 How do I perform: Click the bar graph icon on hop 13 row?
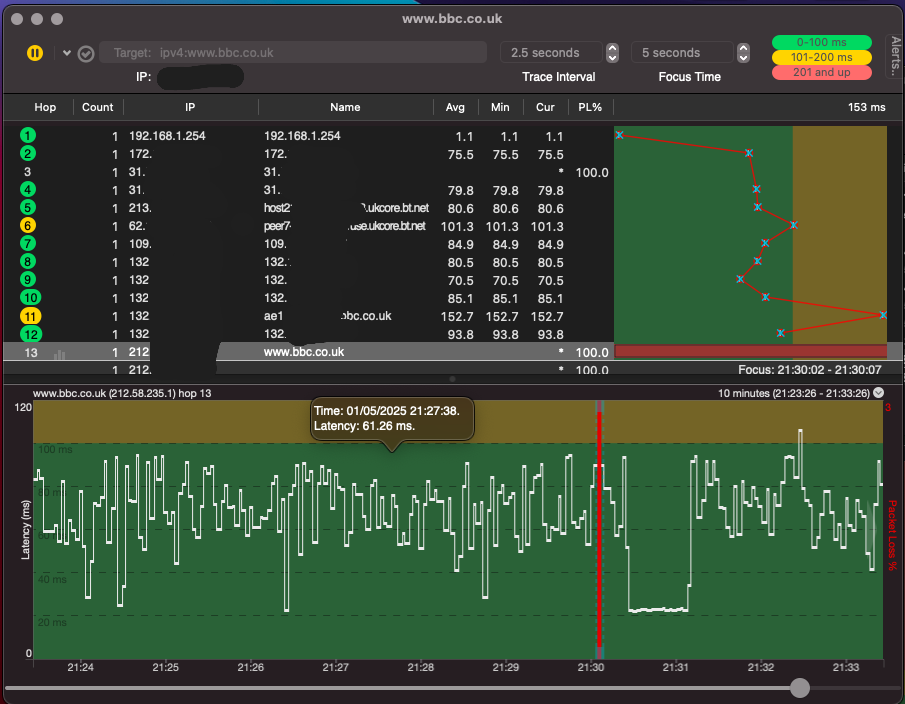click(x=60, y=353)
